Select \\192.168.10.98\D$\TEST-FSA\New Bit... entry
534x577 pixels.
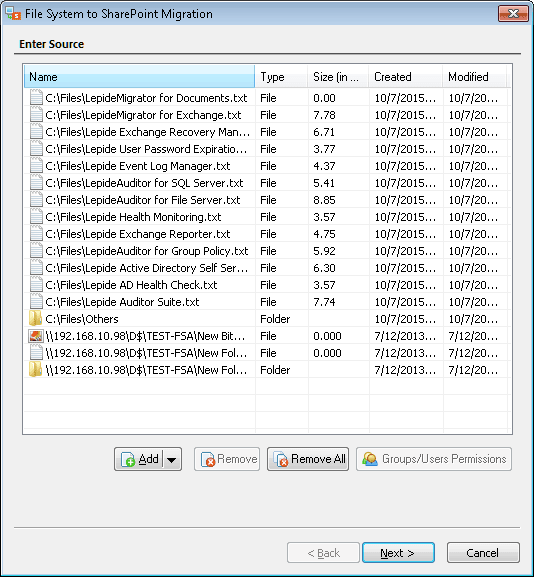tap(145, 336)
